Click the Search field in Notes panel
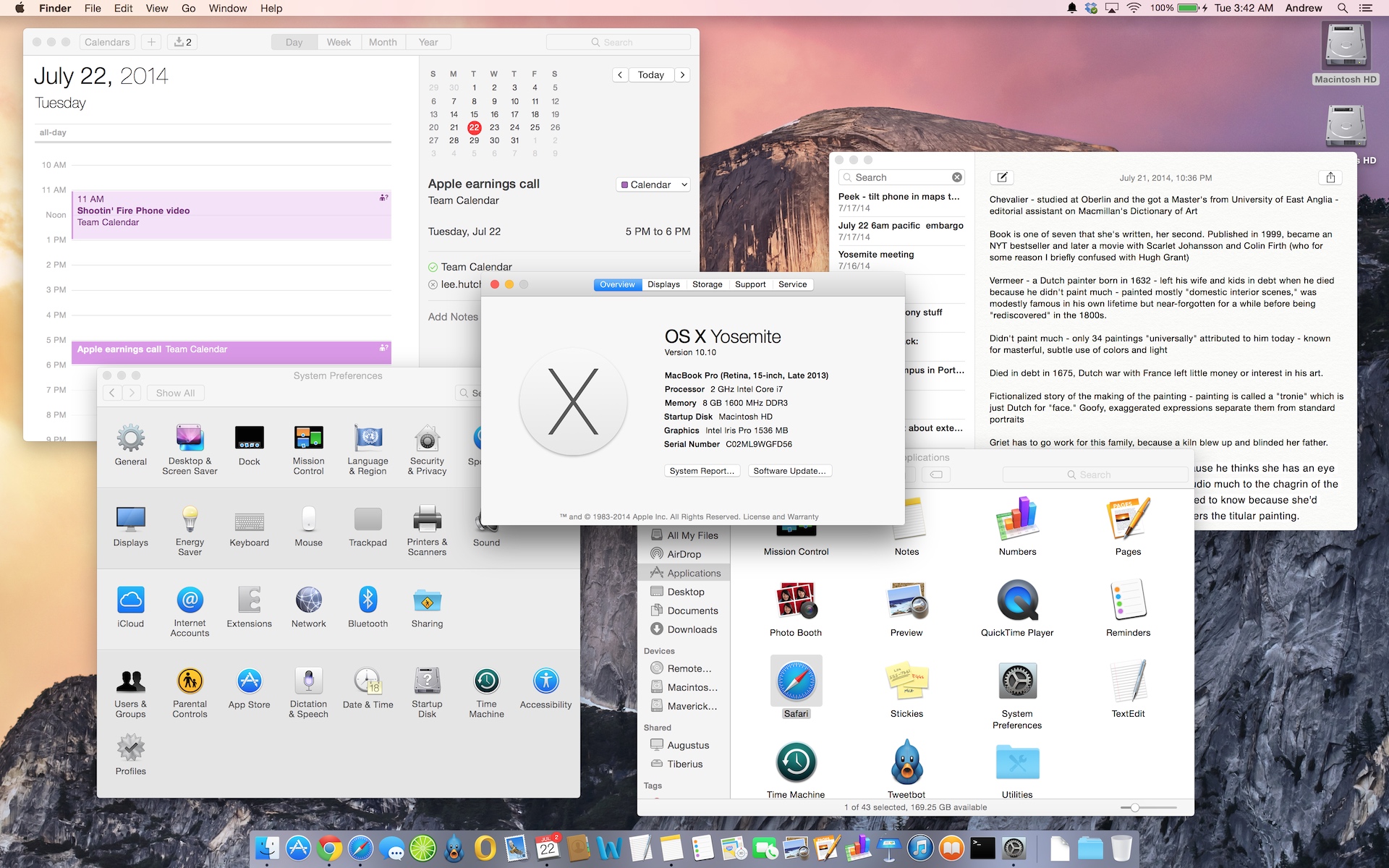Viewport: 1389px width, 868px height. point(898,177)
